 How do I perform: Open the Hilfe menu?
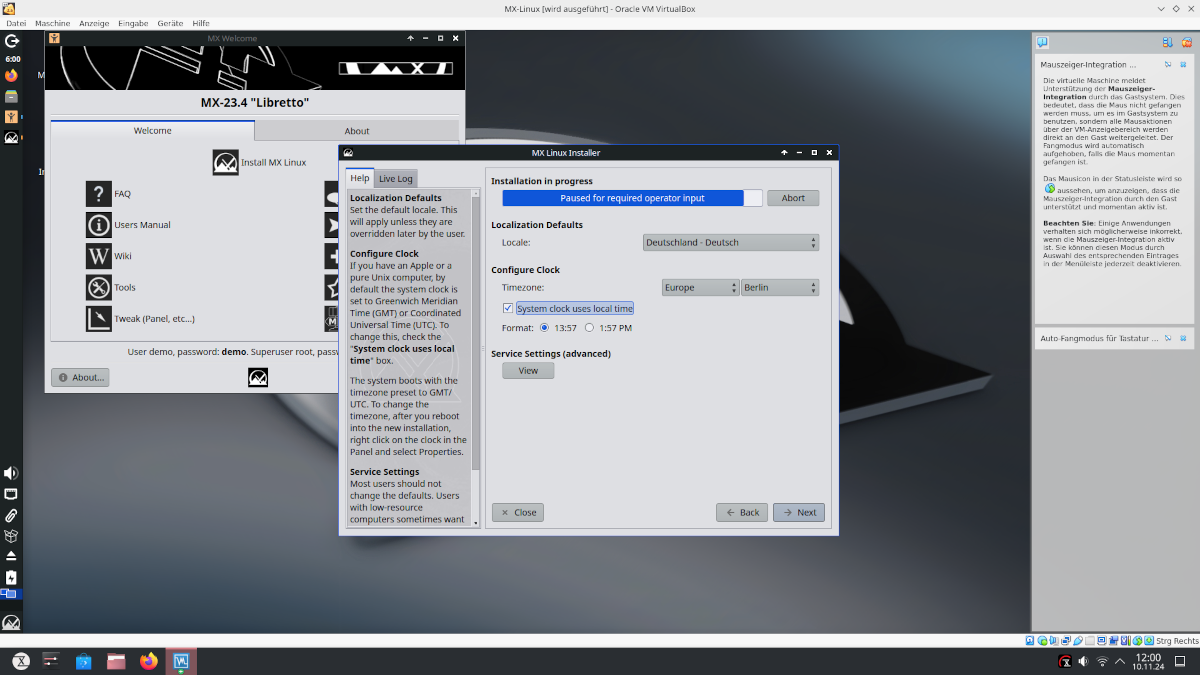point(201,23)
